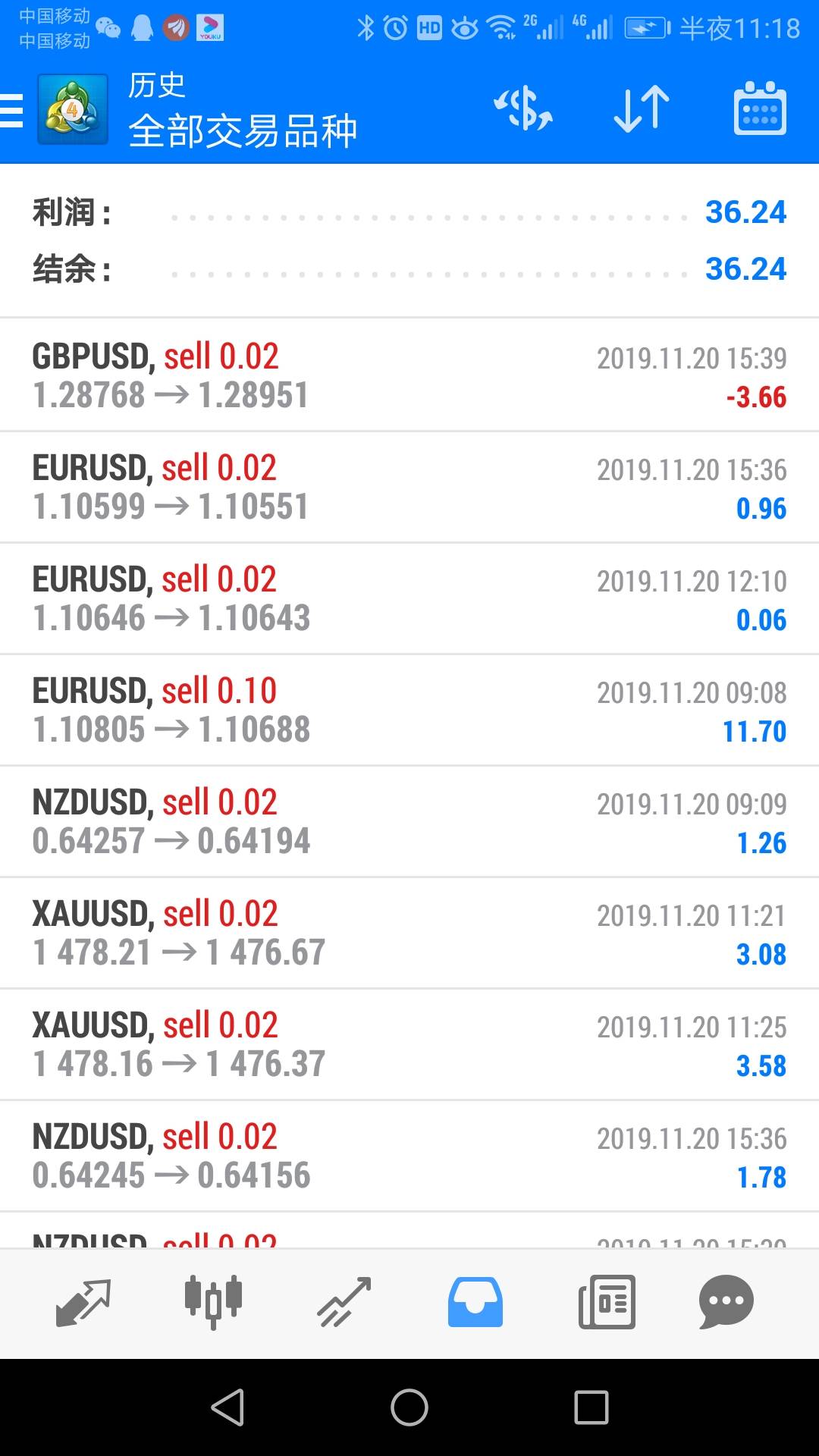
Task: Open the calendar date range picker
Action: (760, 108)
